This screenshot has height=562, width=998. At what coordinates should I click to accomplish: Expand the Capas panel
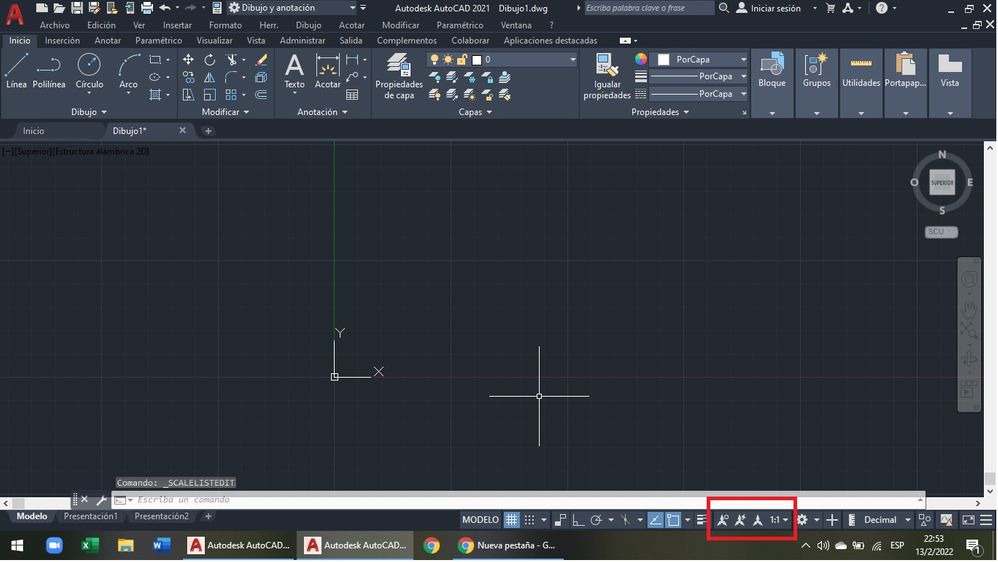475,111
